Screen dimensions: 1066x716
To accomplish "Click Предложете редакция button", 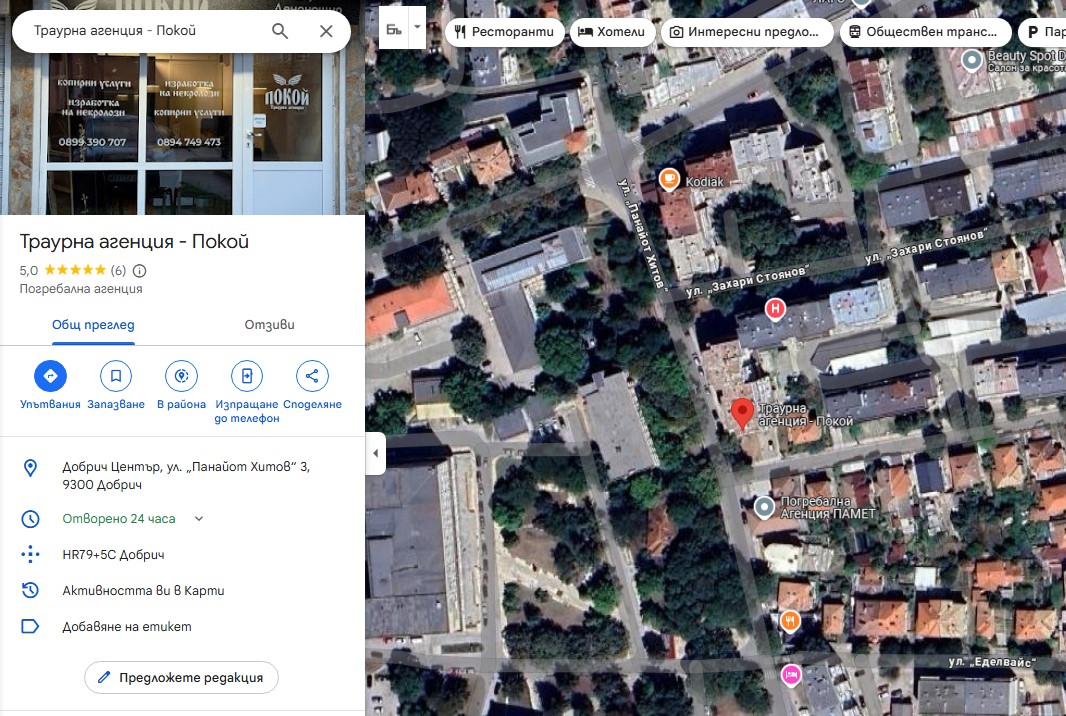I will click(182, 678).
